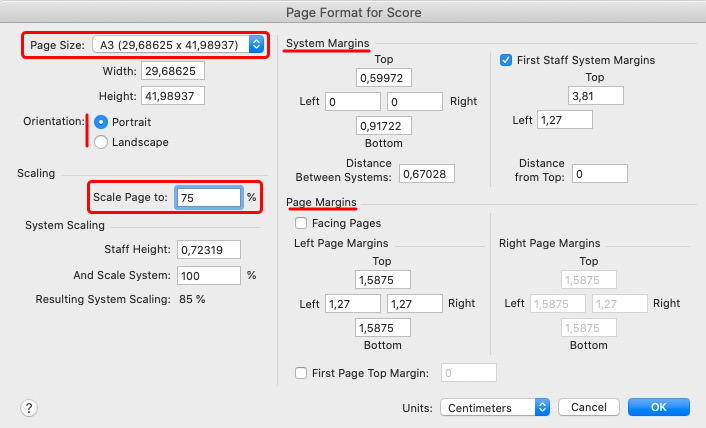The height and width of the screenshot is (428, 706).
Task: Click the help question mark button
Action: (29, 408)
